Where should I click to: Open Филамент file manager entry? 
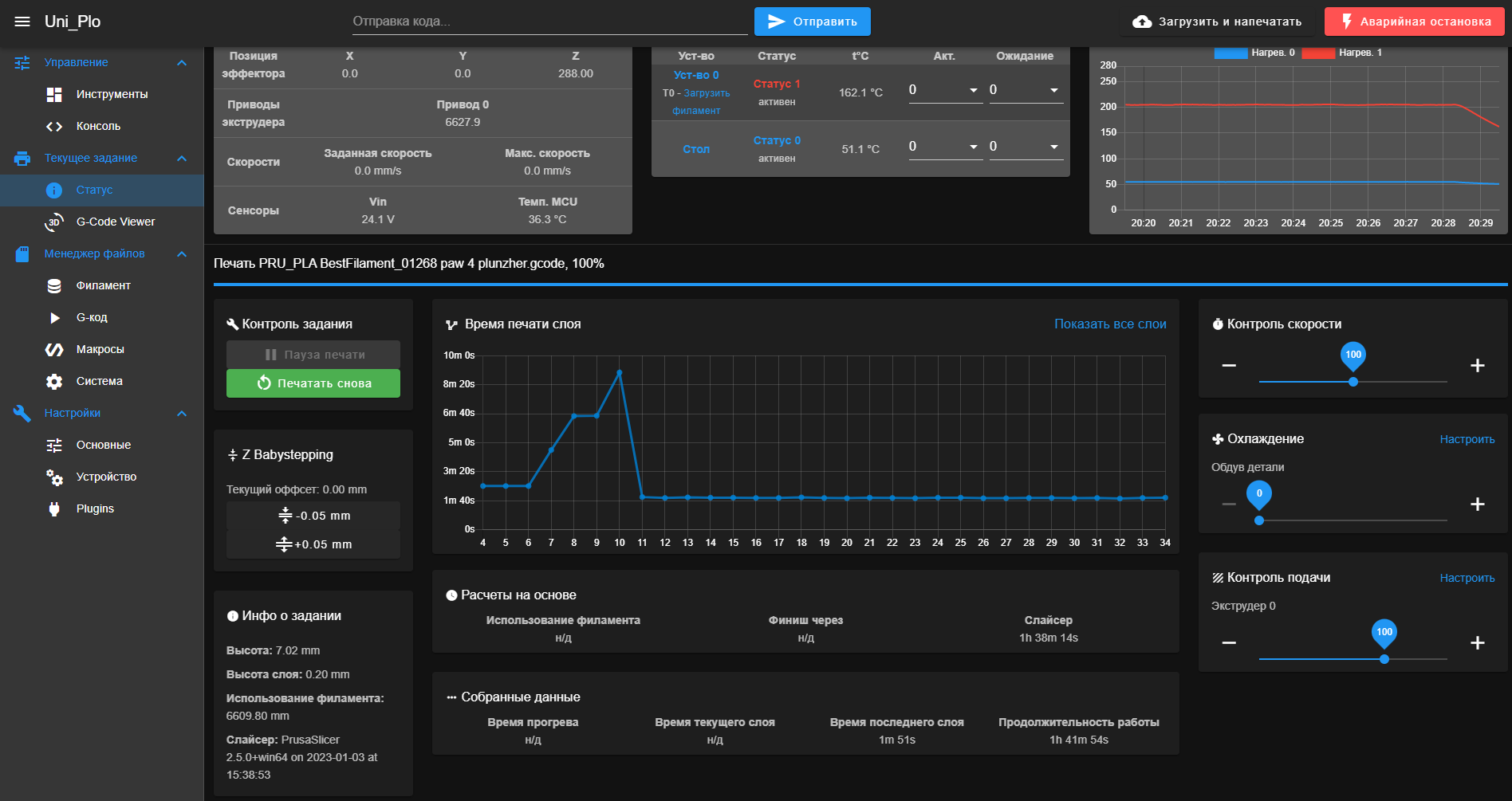point(102,285)
